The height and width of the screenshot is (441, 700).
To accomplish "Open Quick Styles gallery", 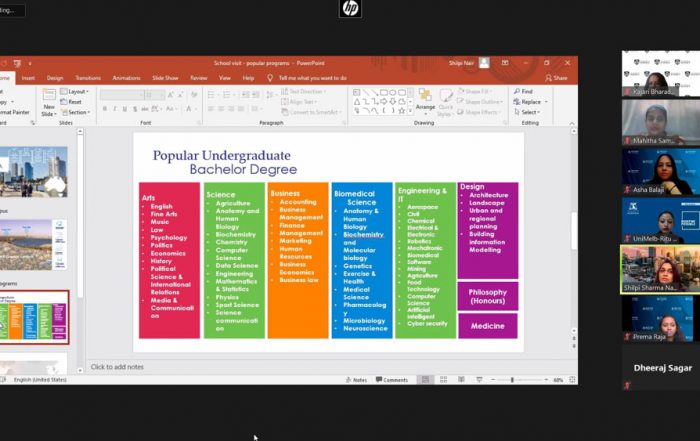I will (446, 103).
